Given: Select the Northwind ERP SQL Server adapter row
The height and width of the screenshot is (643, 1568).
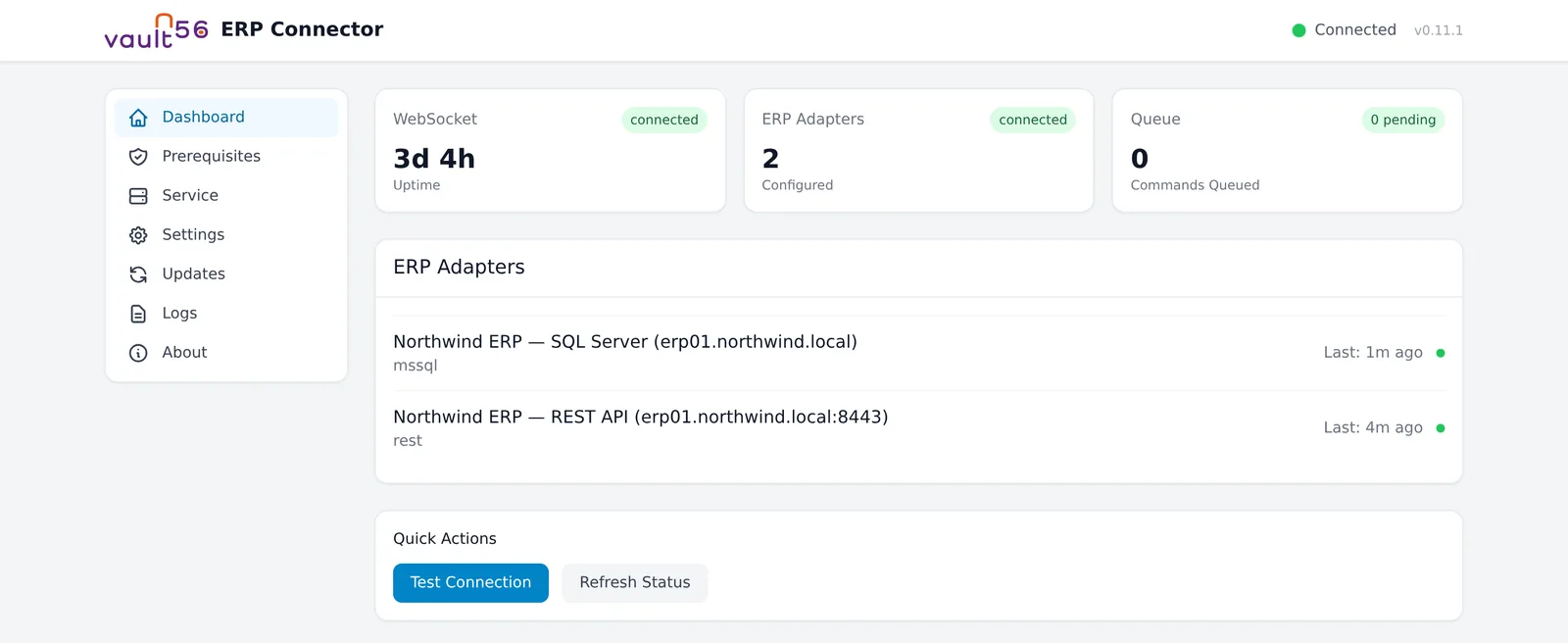Looking at the screenshot, I should point(919,353).
